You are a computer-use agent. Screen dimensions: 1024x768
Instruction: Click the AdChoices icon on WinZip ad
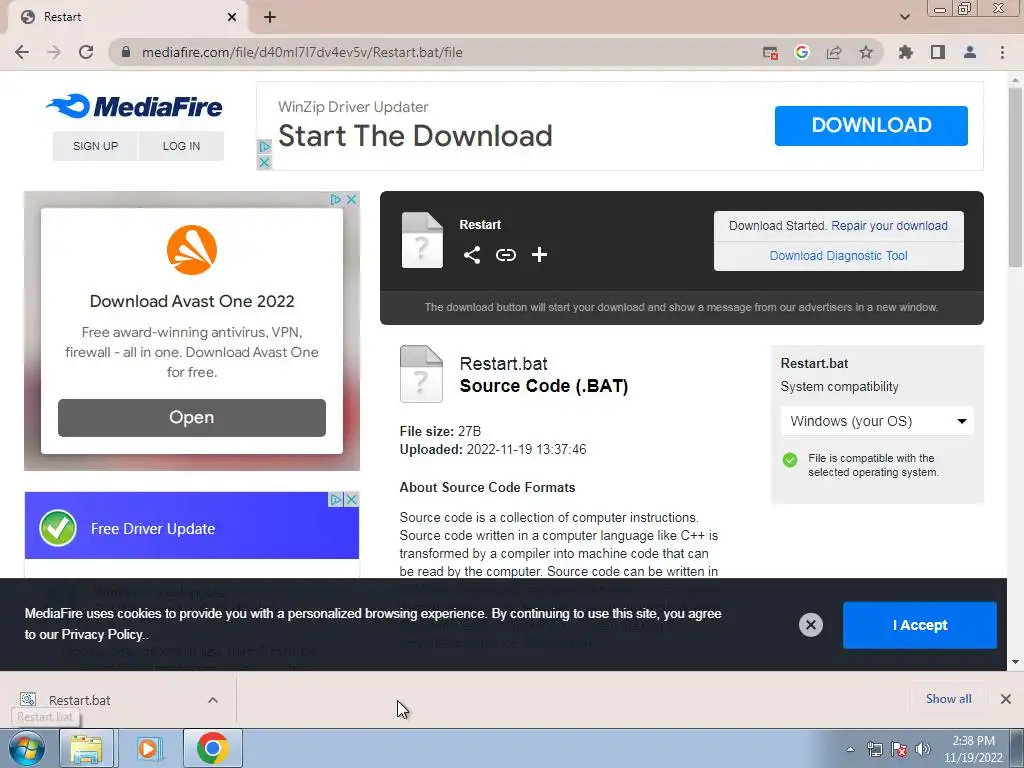264,147
